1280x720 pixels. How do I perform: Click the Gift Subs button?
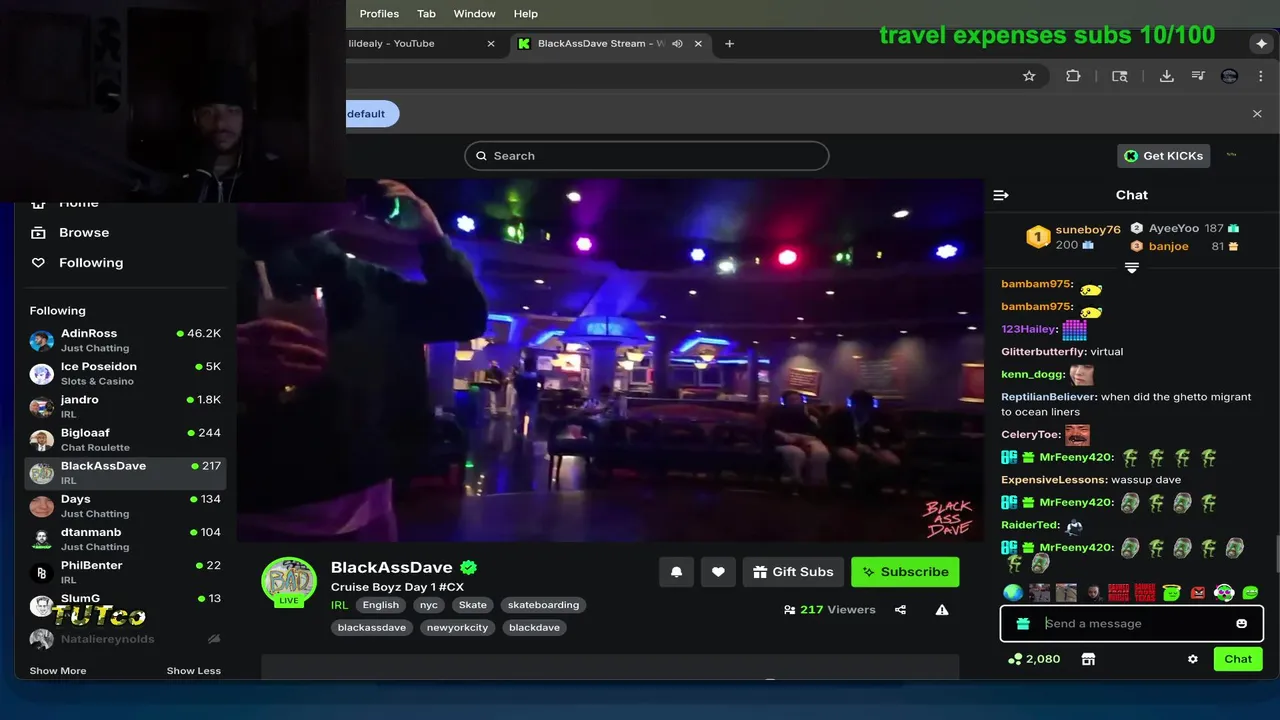pos(793,572)
